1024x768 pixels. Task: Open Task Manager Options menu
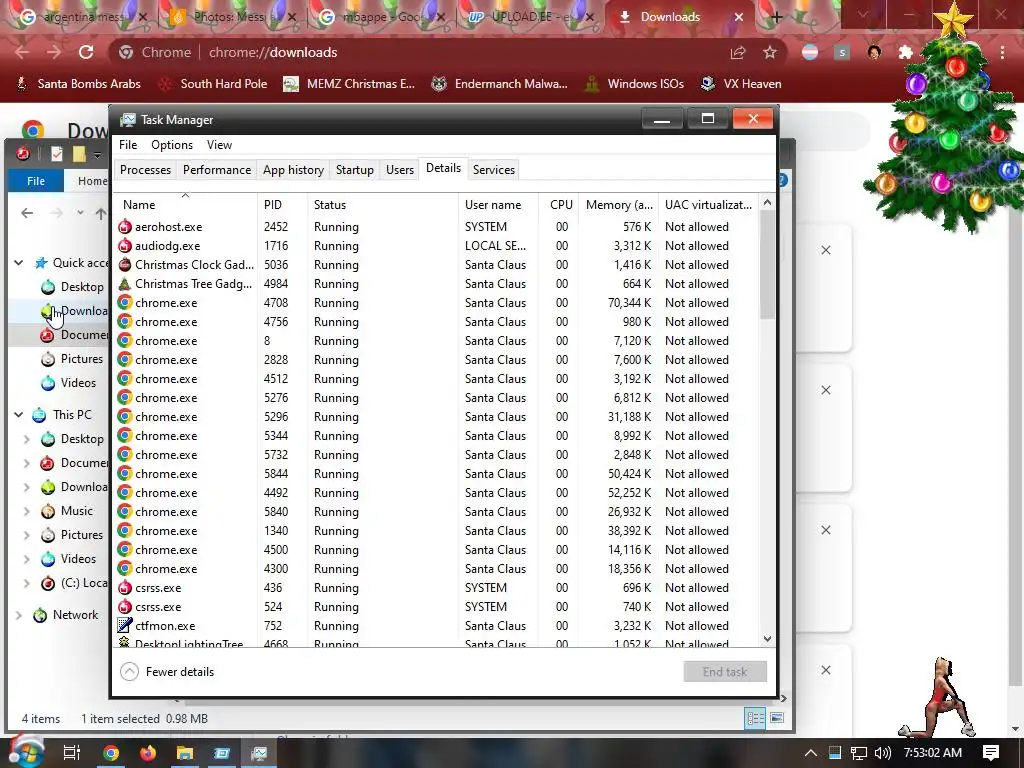[172, 145]
